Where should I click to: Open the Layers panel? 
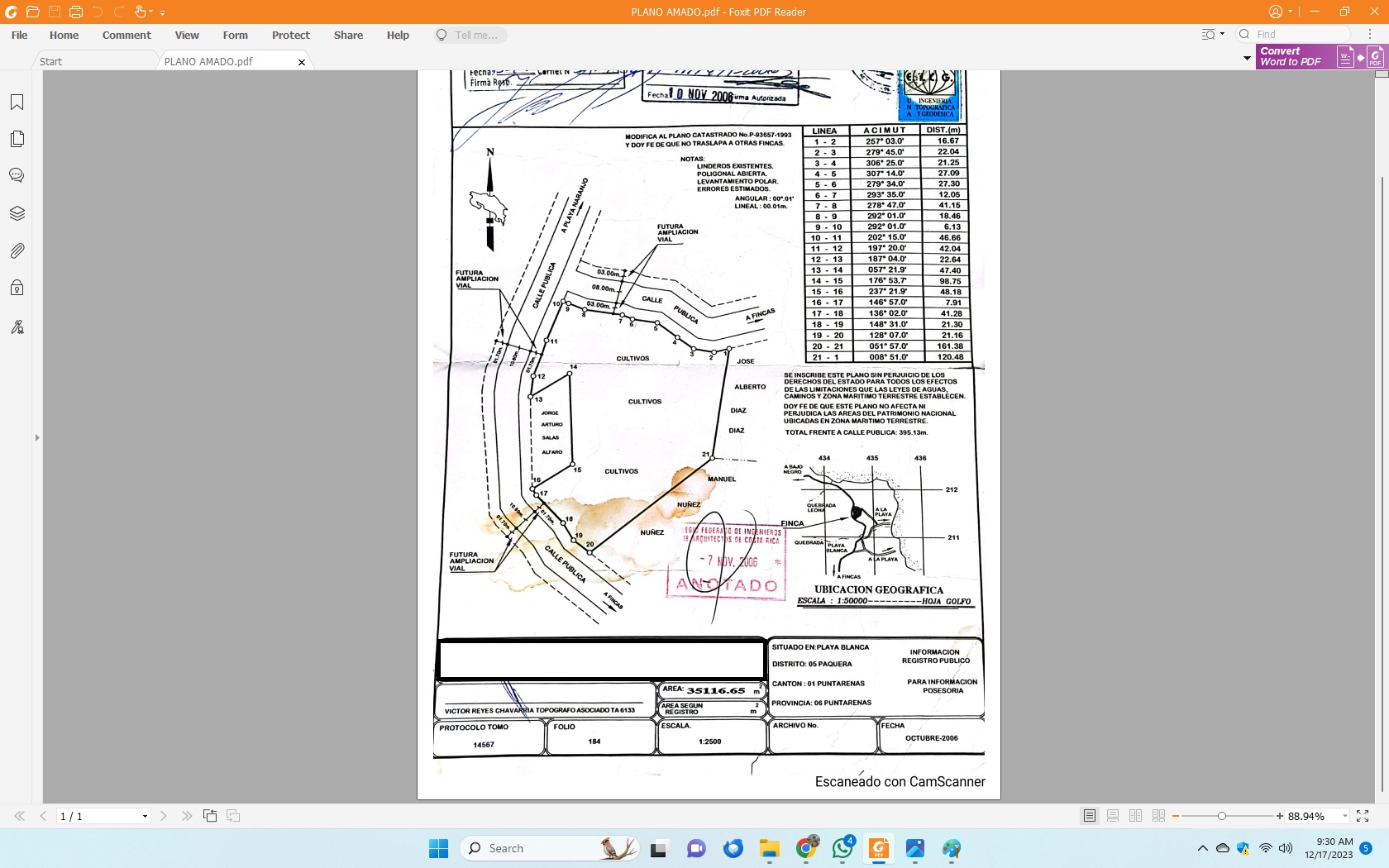(x=17, y=213)
